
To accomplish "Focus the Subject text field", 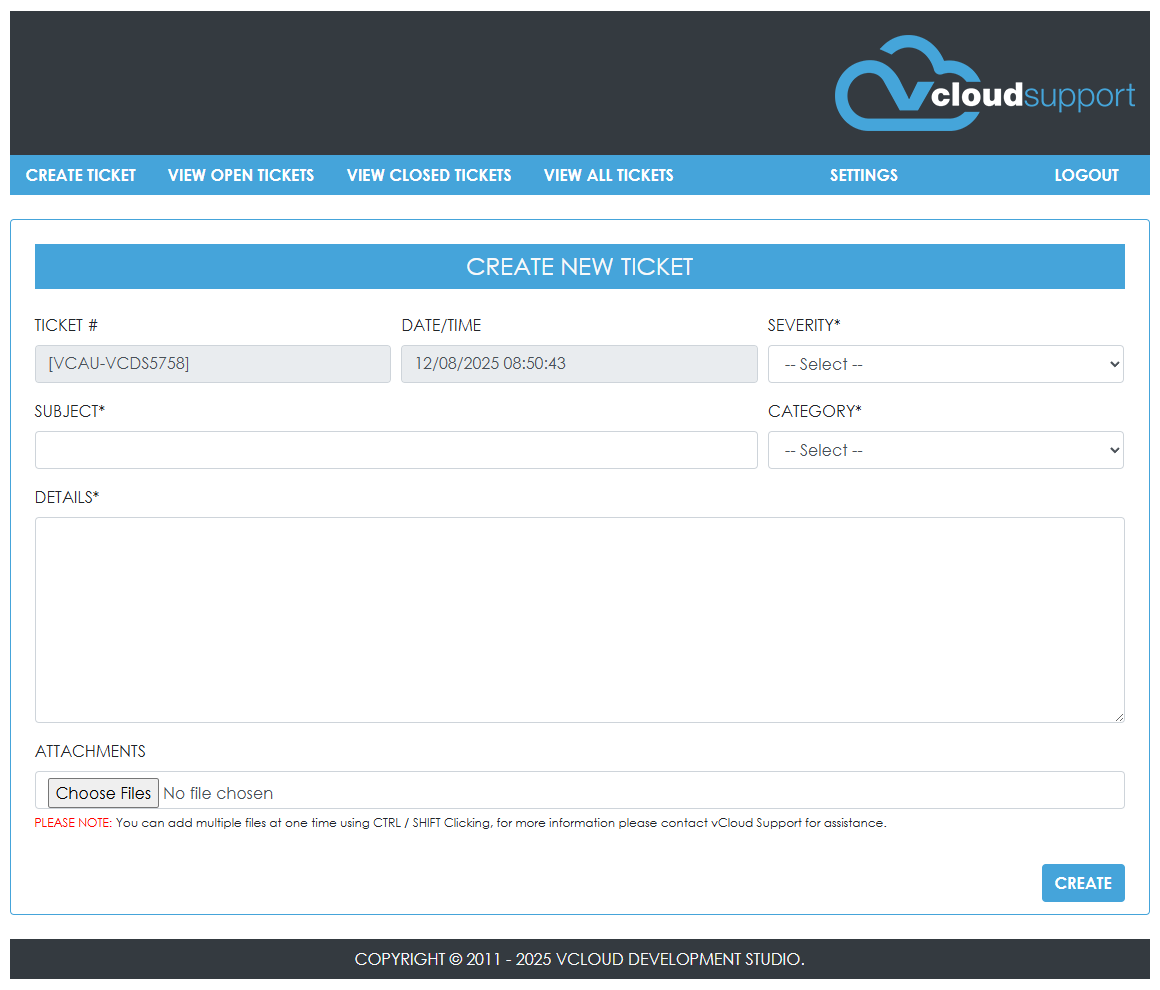I will click(x=396, y=450).
